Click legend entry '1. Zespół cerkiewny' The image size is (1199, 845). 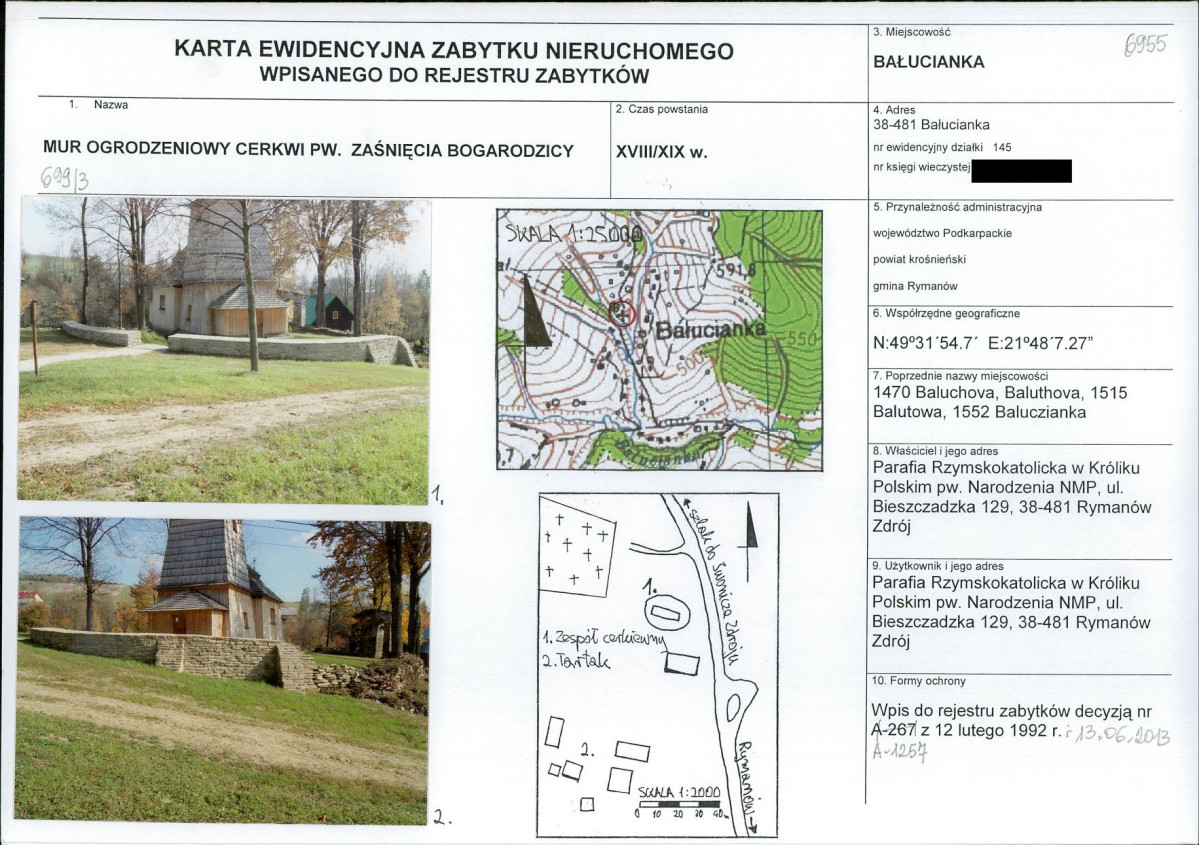(x=604, y=637)
